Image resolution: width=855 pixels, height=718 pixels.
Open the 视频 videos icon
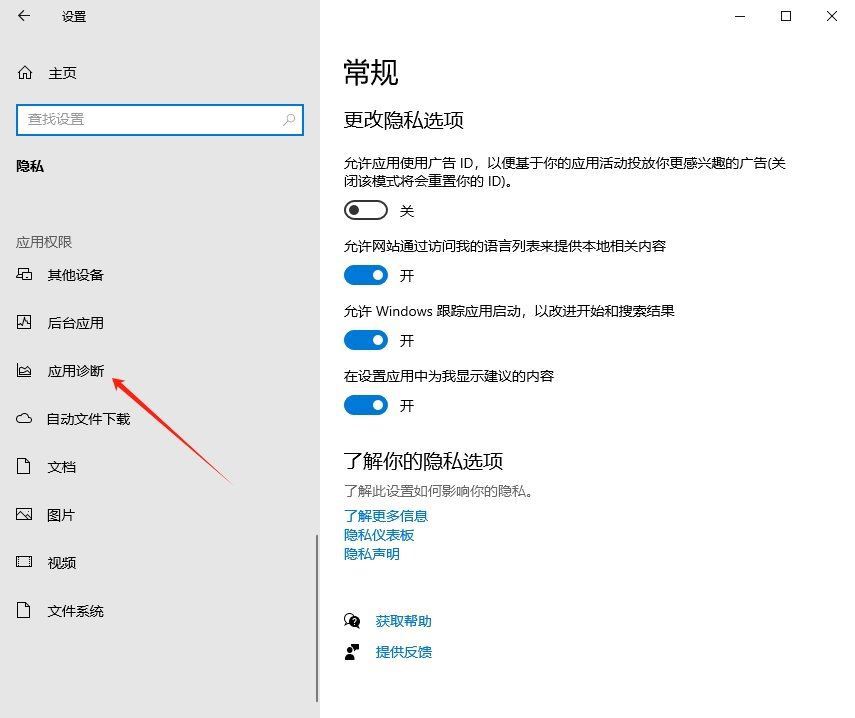tap(24, 562)
